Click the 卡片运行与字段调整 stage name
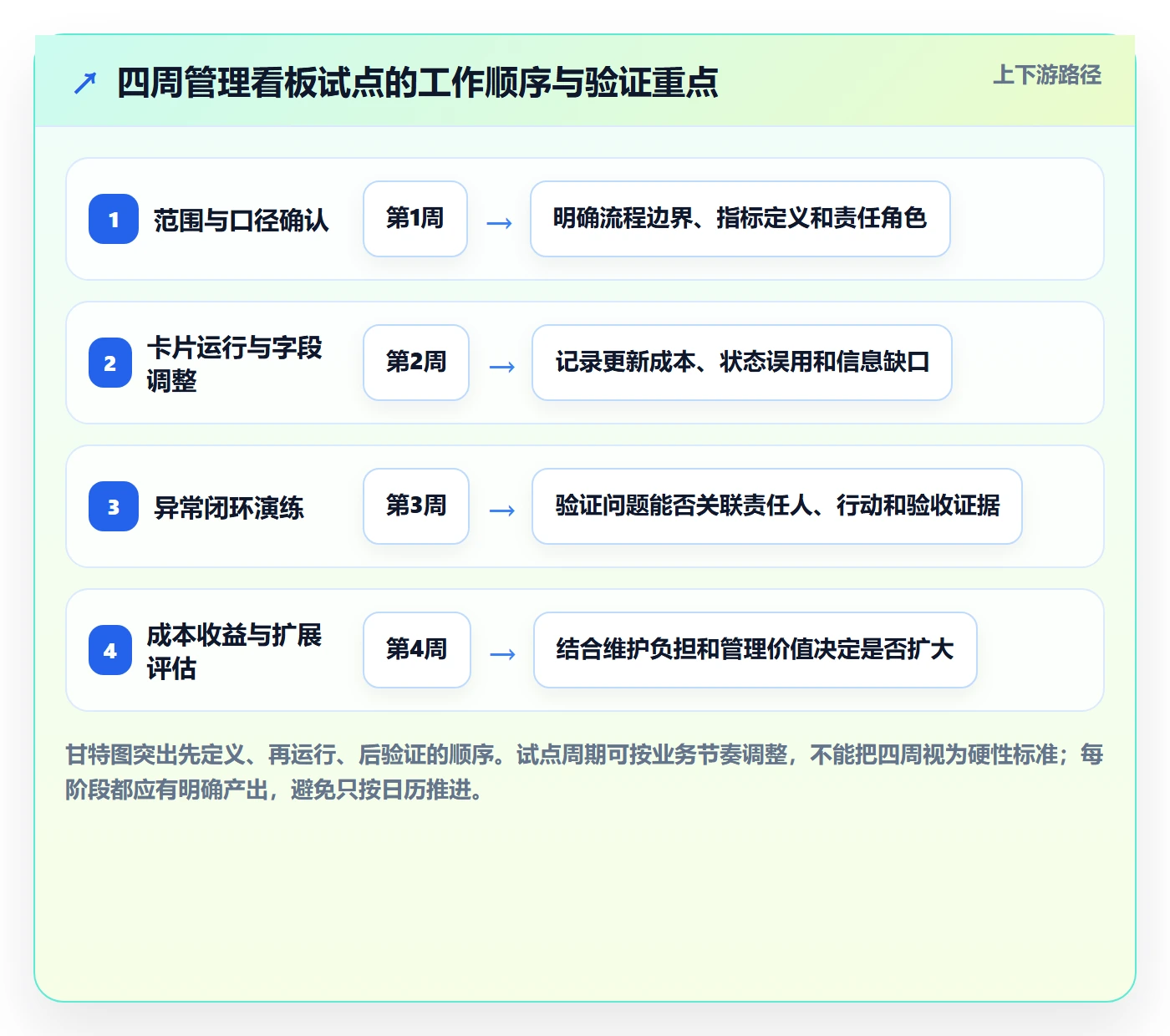Image resolution: width=1170 pixels, height=1036 pixels. coord(234,363)
